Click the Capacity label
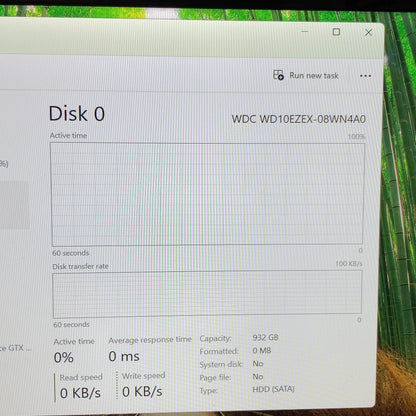 click(x=215, y=338)
